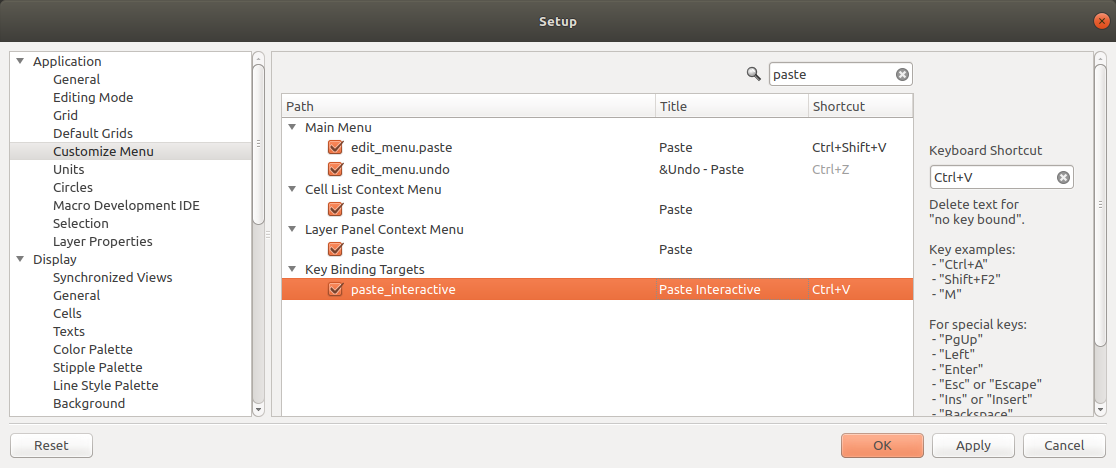Collapse the Key Binding Targets group
Image resolution: width=1116 pixels, height=468 pixels.
292,270
